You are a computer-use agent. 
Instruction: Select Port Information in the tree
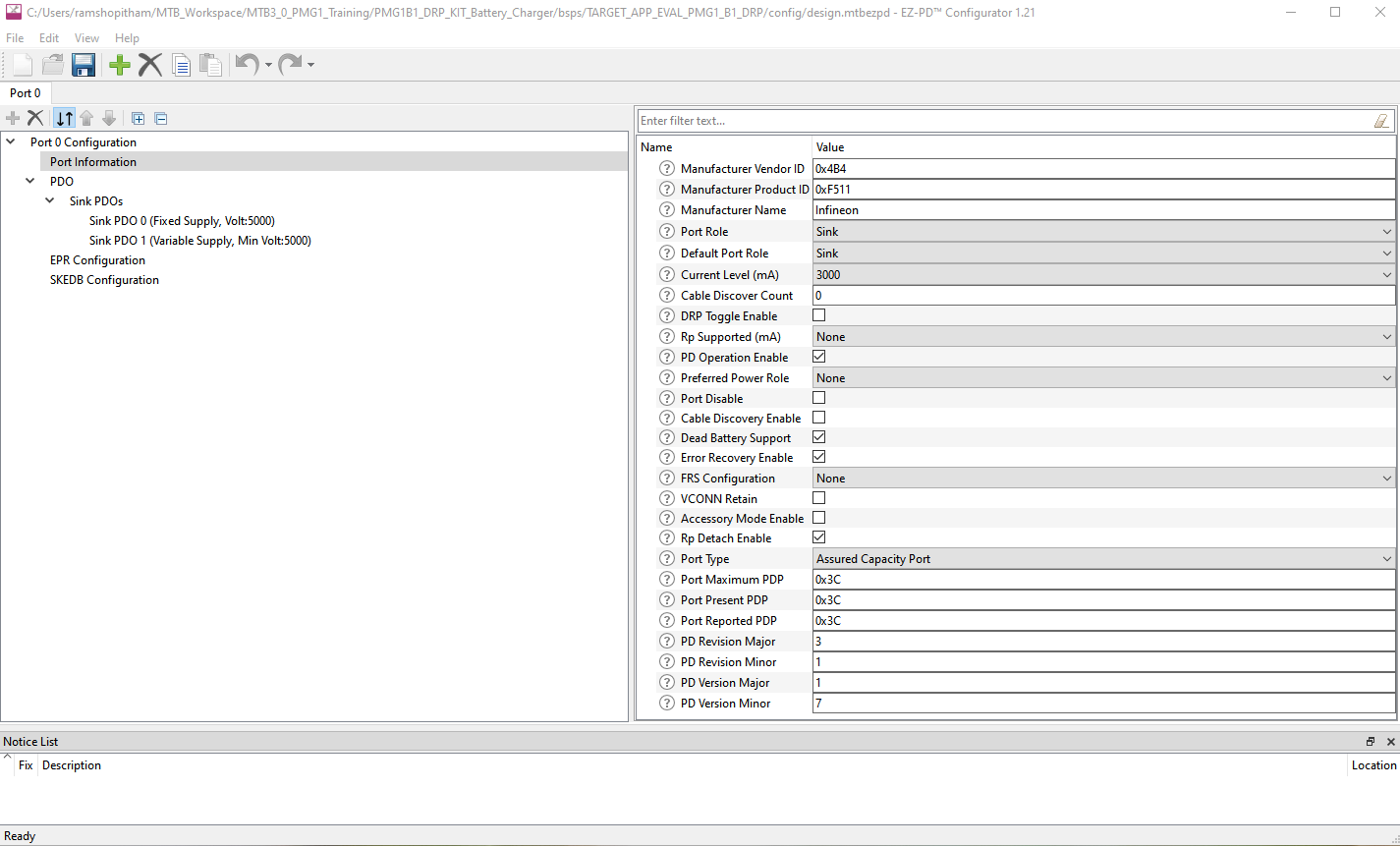click(93, 162)
